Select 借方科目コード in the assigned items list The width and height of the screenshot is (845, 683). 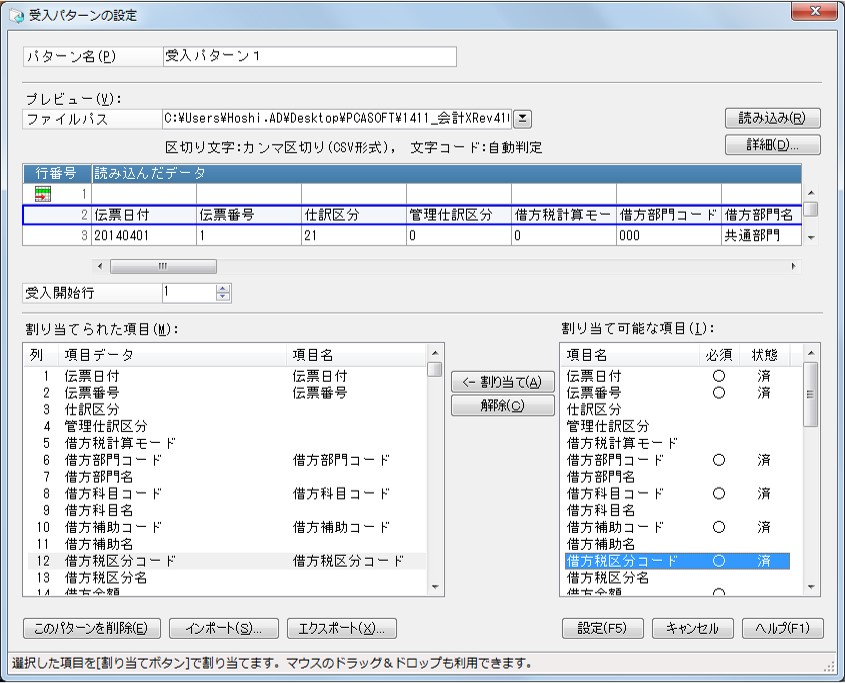tap(112, 493)
